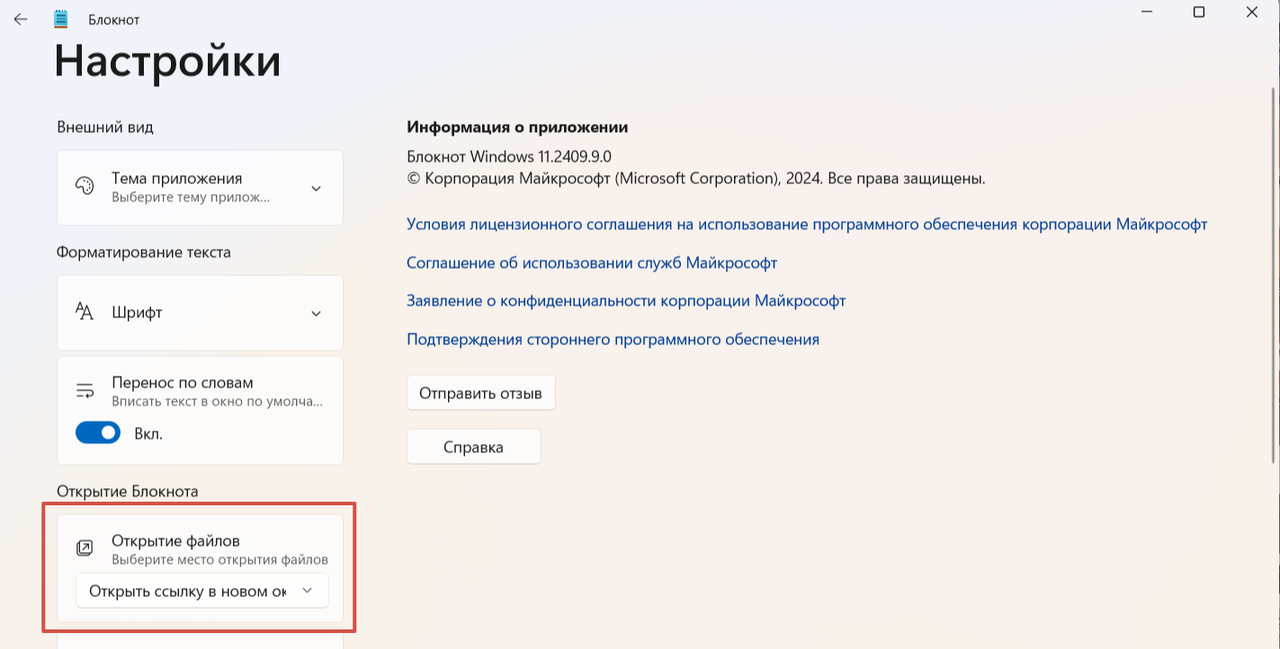Click the Блокнот Windows 11.2409.9.0 version text
Viewport: 1280px width, 649px height.
(509, 156)
